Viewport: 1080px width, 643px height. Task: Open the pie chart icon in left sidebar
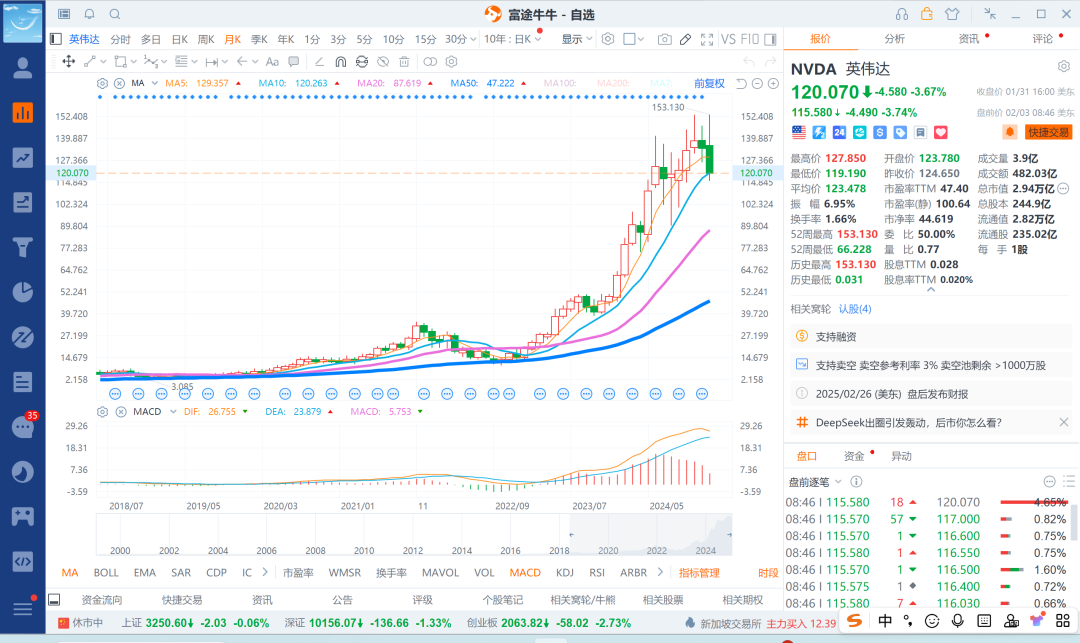click(23, 291)
